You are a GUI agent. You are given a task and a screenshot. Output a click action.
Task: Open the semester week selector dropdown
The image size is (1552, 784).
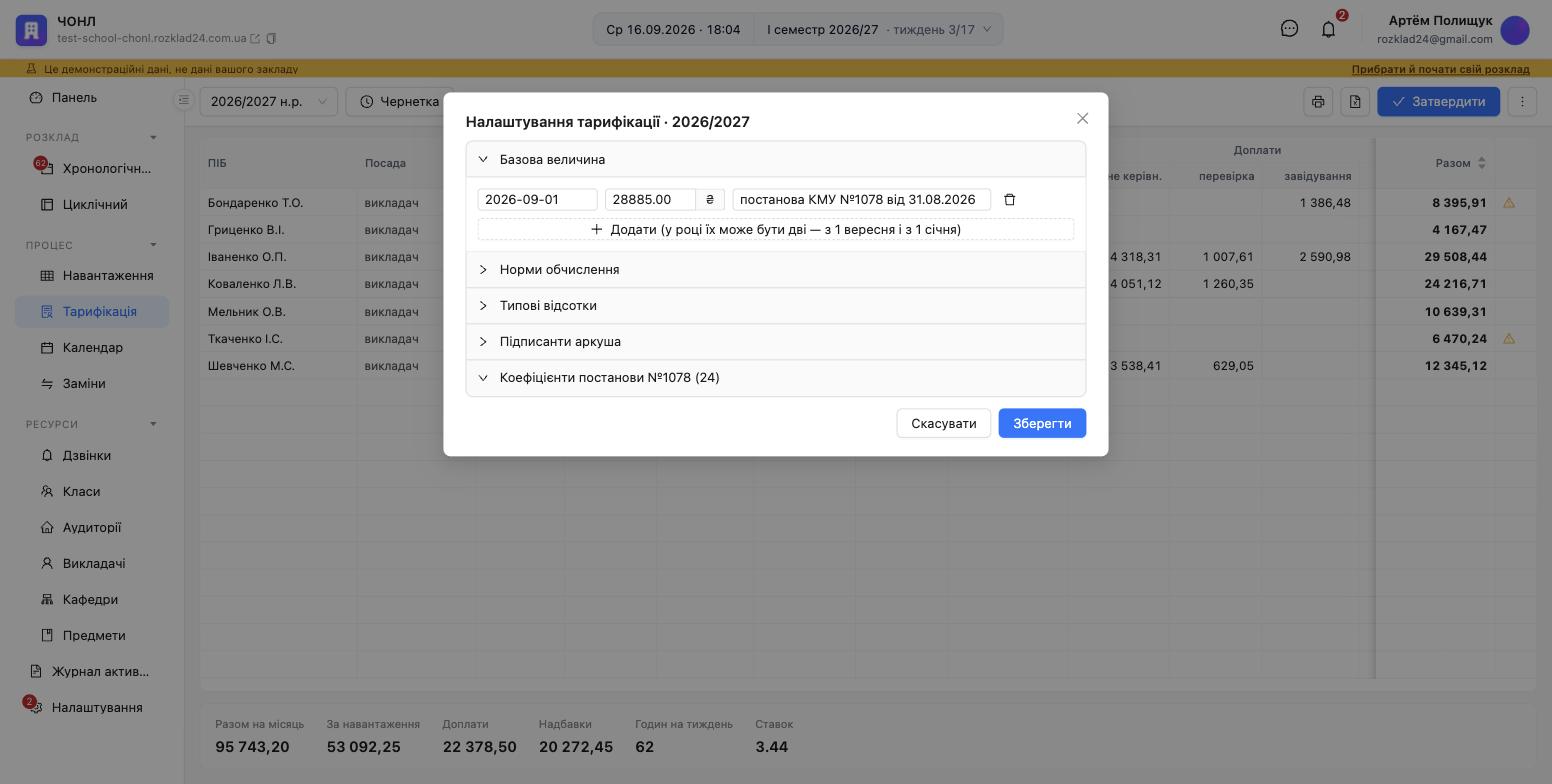click(x=879, y=29)
